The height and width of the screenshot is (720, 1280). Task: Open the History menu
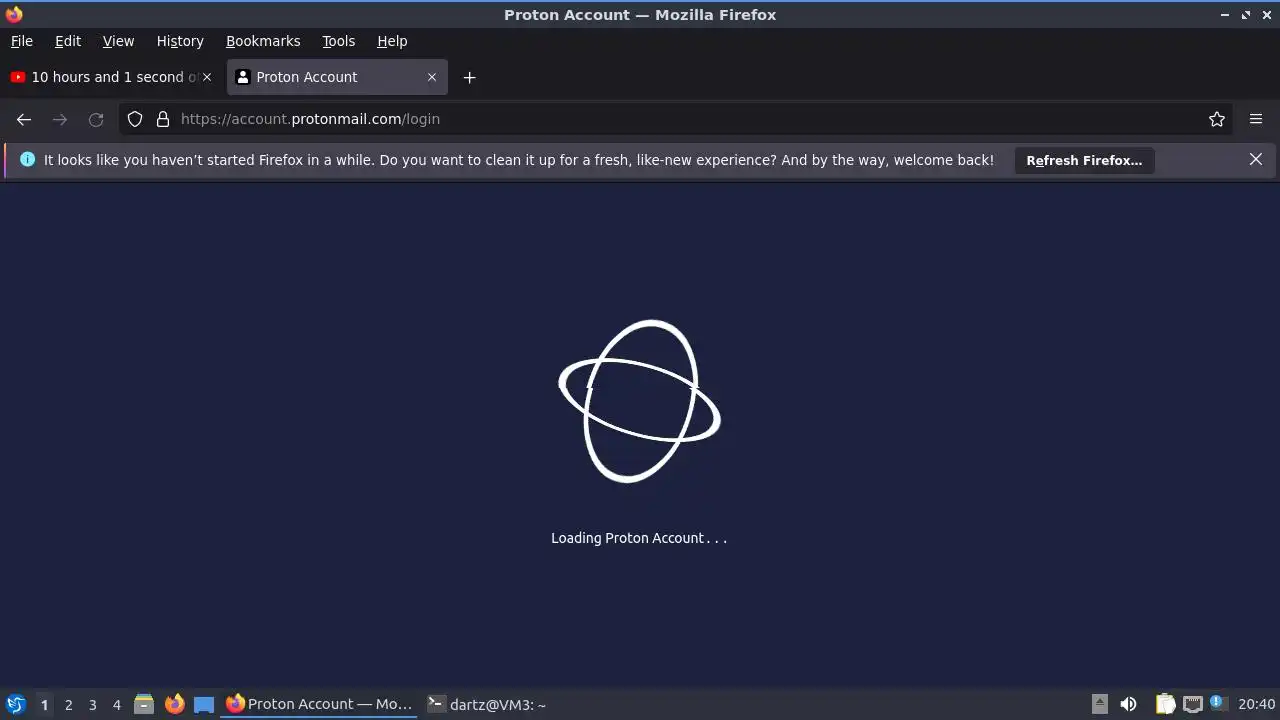[180, 41]
